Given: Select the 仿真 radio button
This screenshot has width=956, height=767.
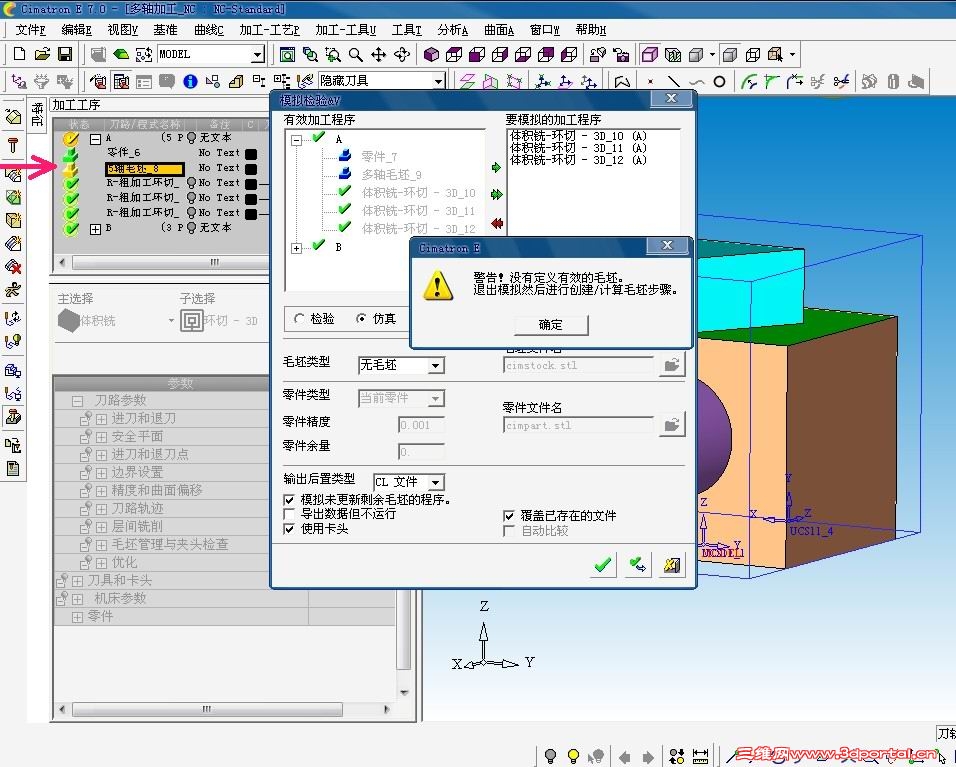Looking at the screenshot, I should point(362,318).
